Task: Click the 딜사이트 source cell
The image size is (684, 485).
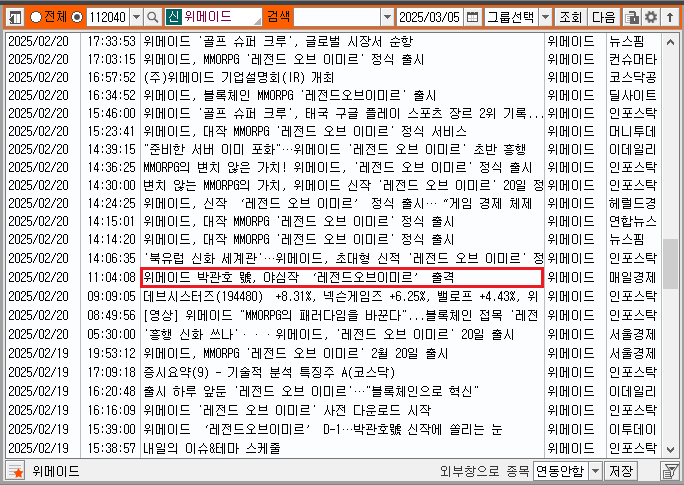Action: 633,95
